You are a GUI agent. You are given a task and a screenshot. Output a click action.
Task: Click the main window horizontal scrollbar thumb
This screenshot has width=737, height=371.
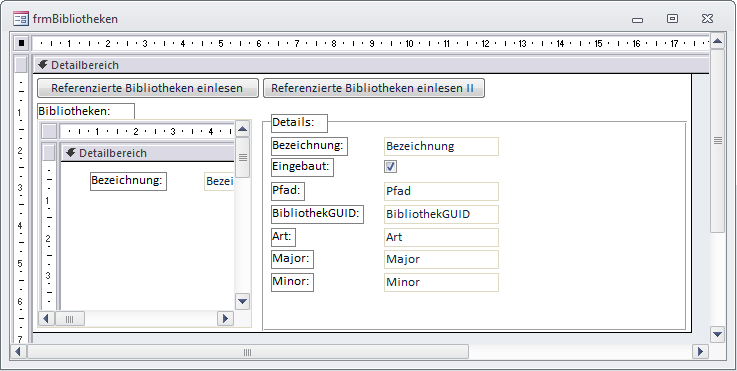[248, 351]
